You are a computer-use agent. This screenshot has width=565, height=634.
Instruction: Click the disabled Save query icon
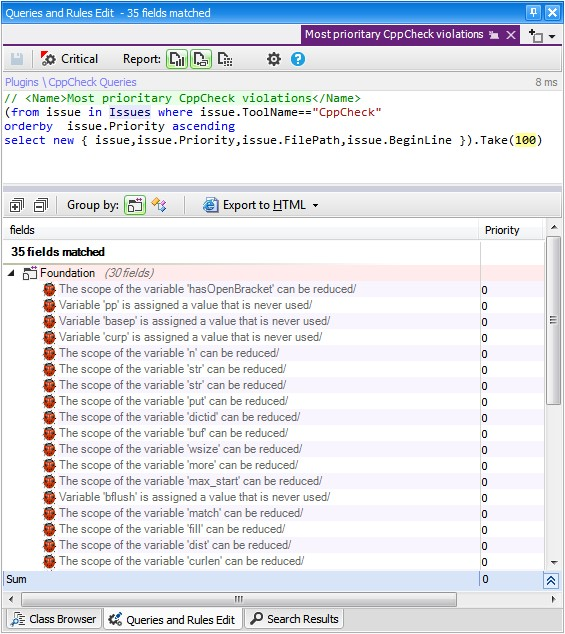(x=17, y=59)
